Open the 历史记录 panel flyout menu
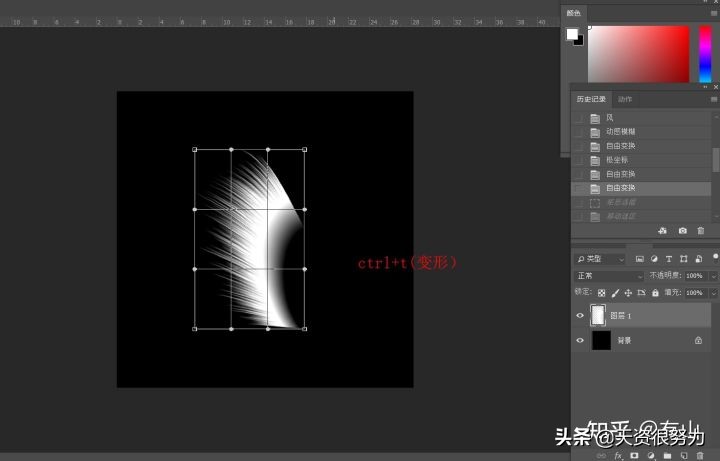Image resolution: width=720 pixels, height=461 pixels. point(714,99)
